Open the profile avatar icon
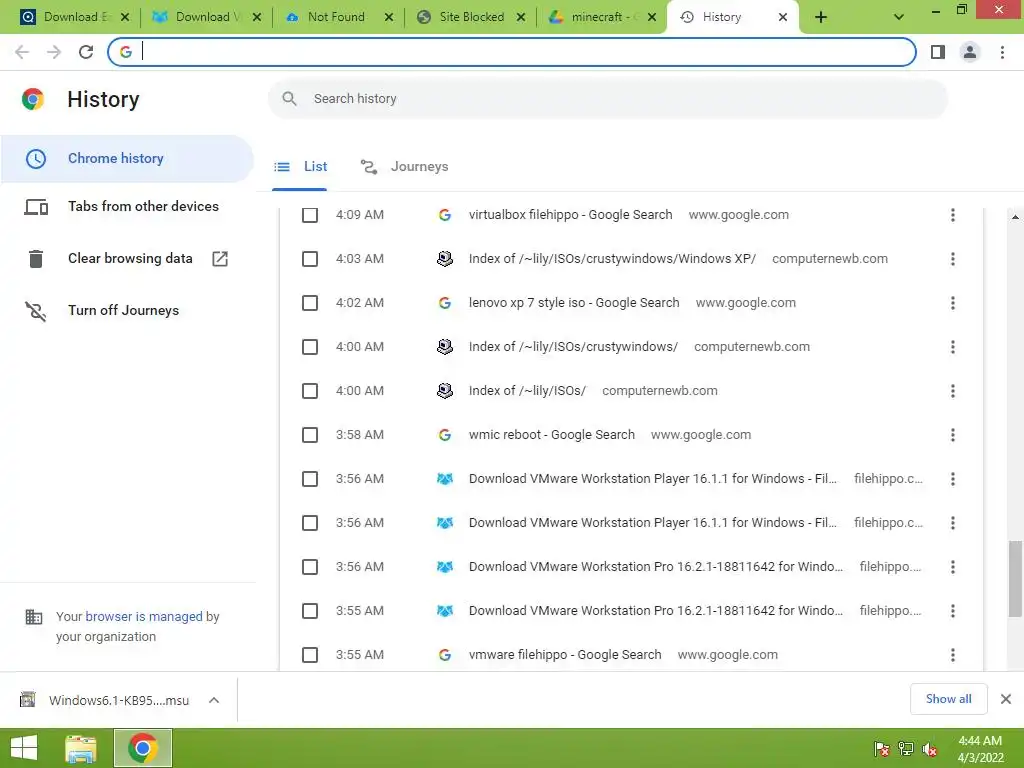This screenshot has width=1024, height=768. tap(970, 52)
